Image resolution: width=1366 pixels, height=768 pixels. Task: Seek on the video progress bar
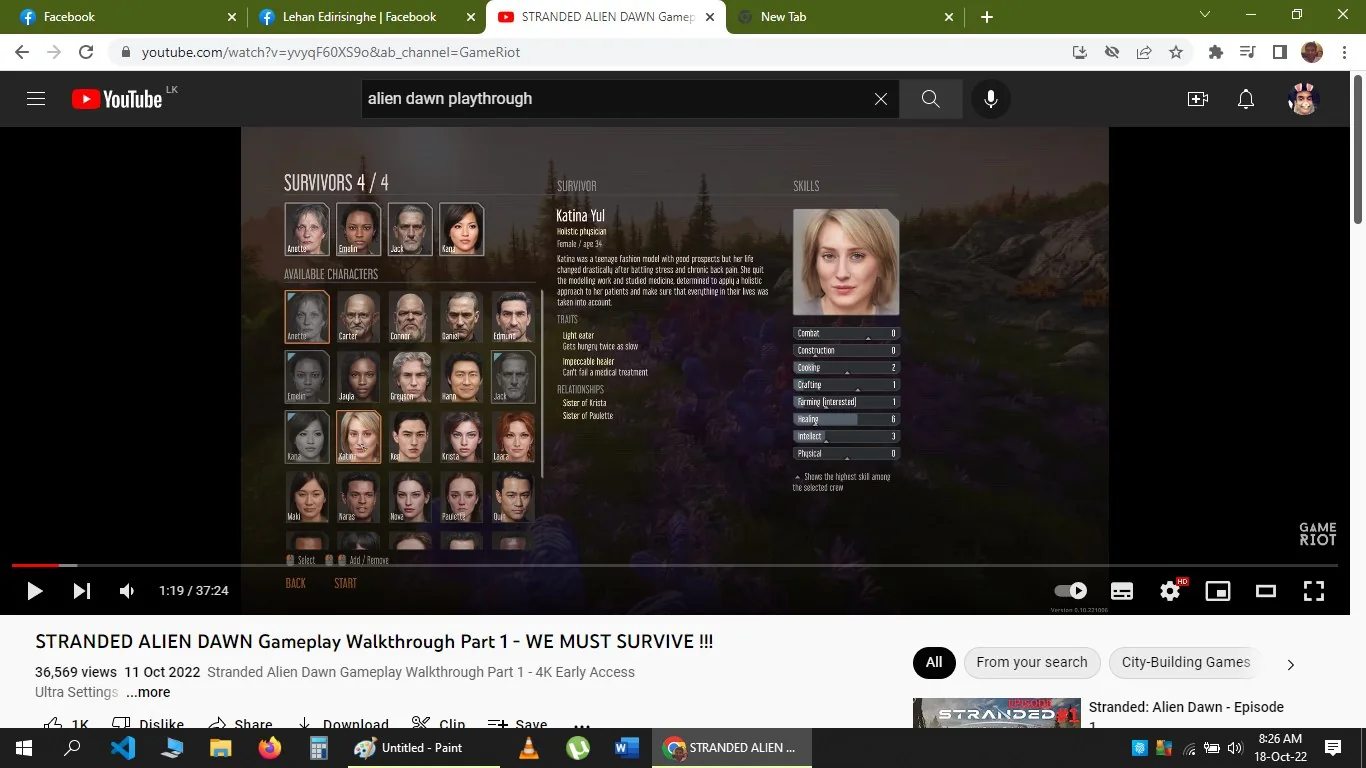tap(675, 566)
